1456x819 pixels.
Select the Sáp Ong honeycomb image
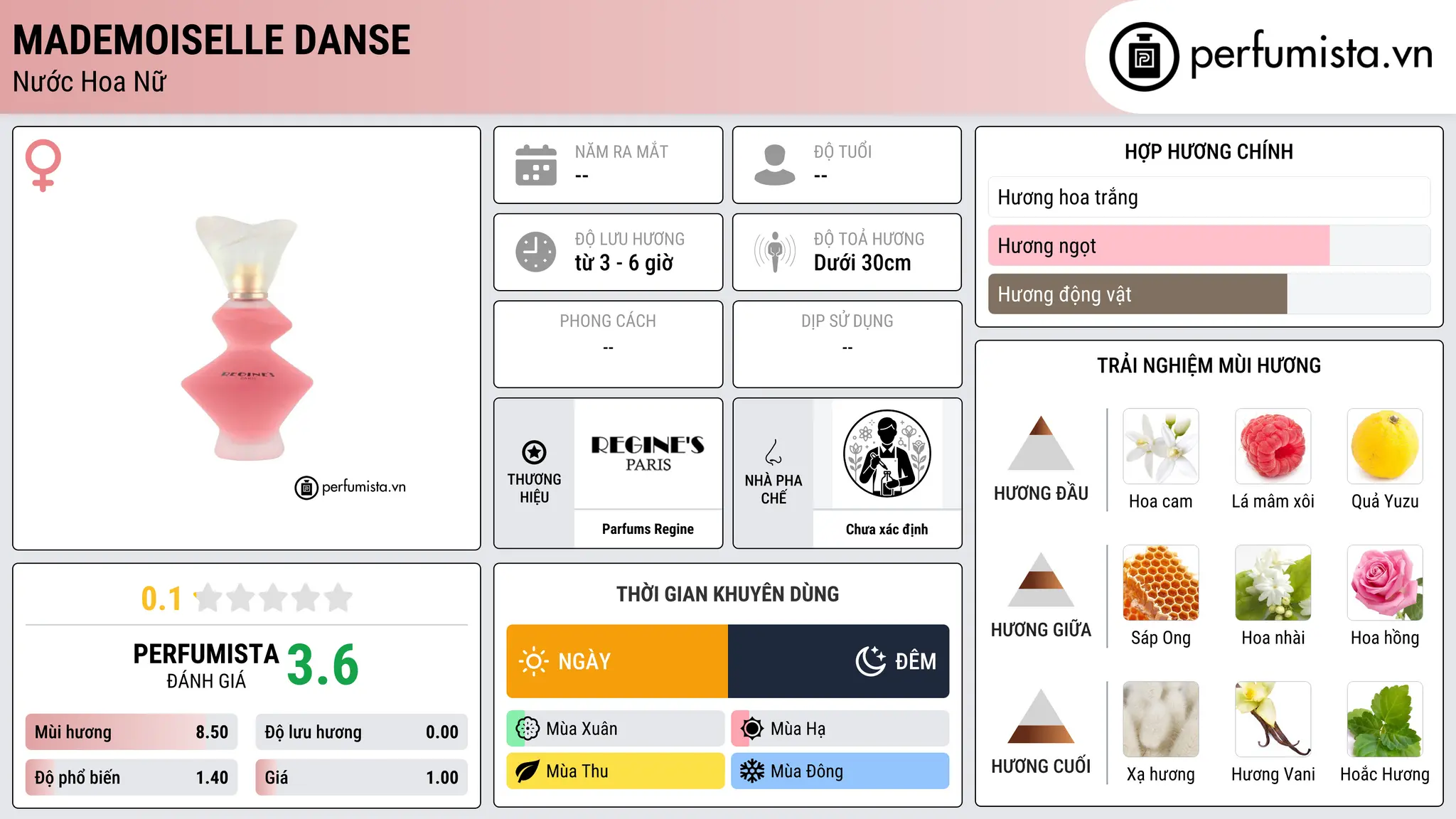click(1161, 583)
